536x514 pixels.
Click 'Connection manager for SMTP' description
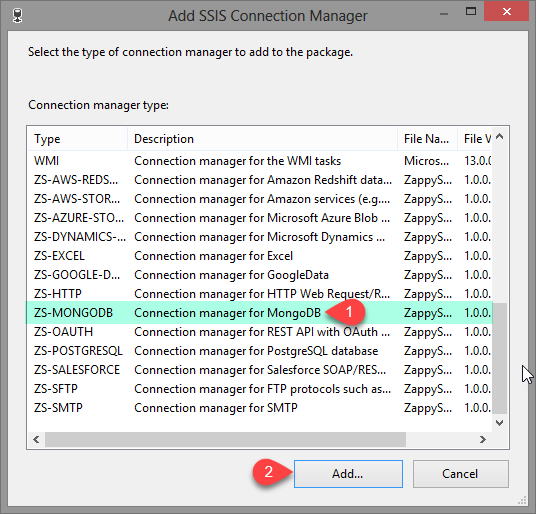(216, 408)
